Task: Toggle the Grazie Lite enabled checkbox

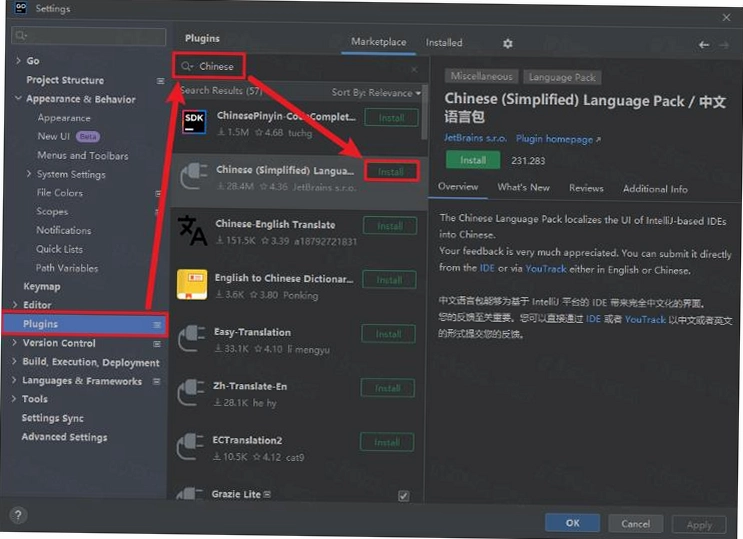Action: pyautogui.click(x=404, y=496)
